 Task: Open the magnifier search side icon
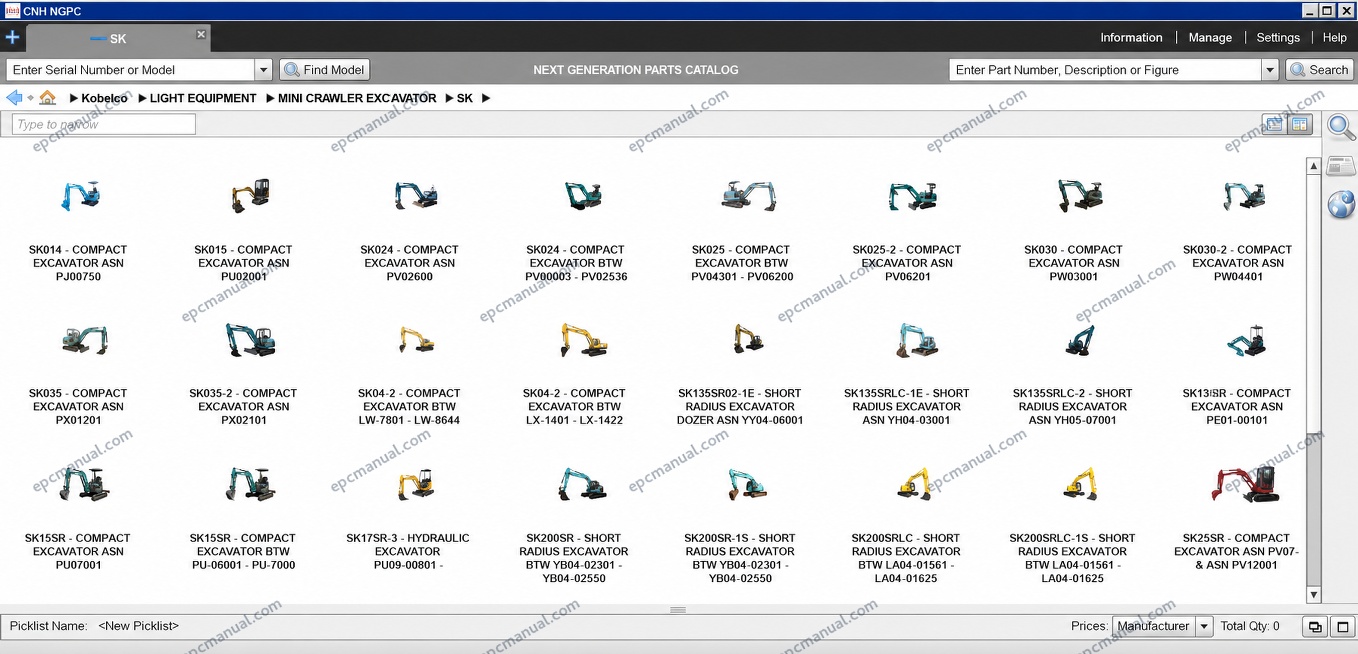1341,127
